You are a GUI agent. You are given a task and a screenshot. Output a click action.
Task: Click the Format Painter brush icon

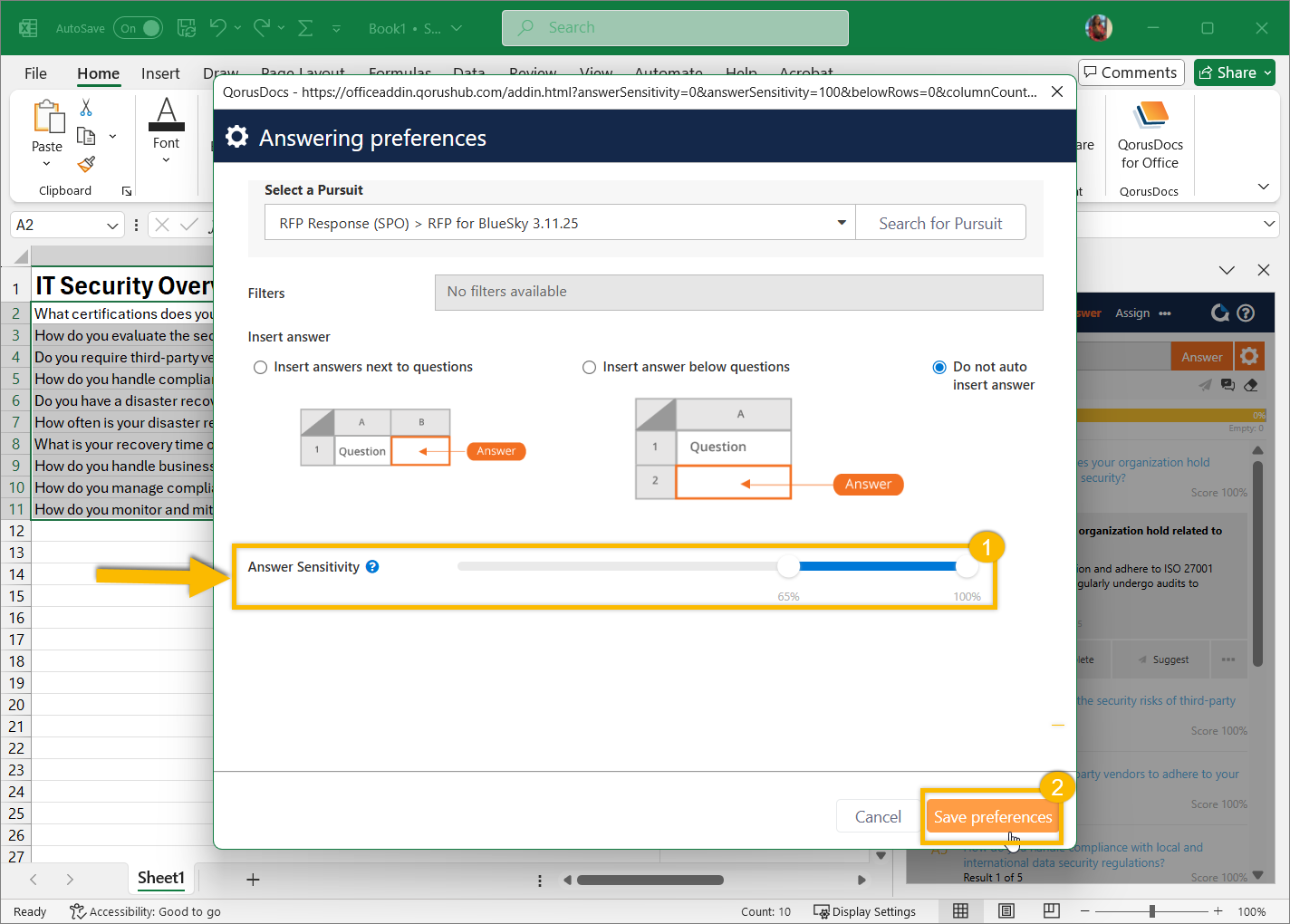point(86,164)
